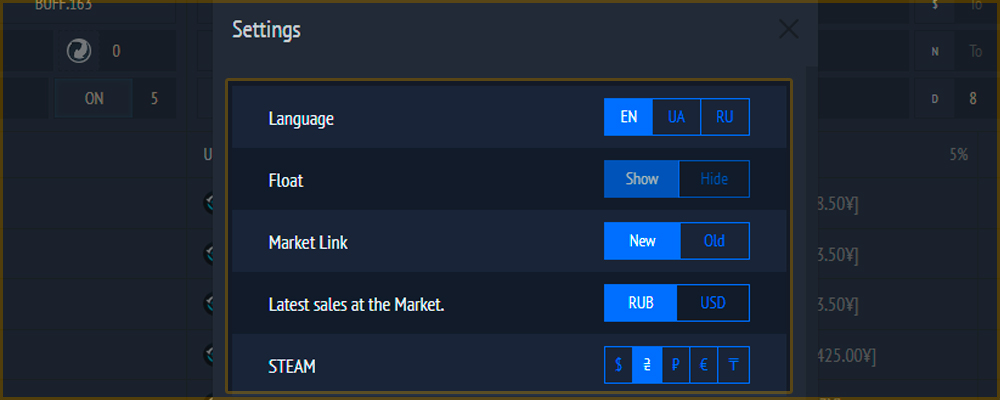Set latest Market sales to USD
1000x400 pixels.
click(713, 303)
